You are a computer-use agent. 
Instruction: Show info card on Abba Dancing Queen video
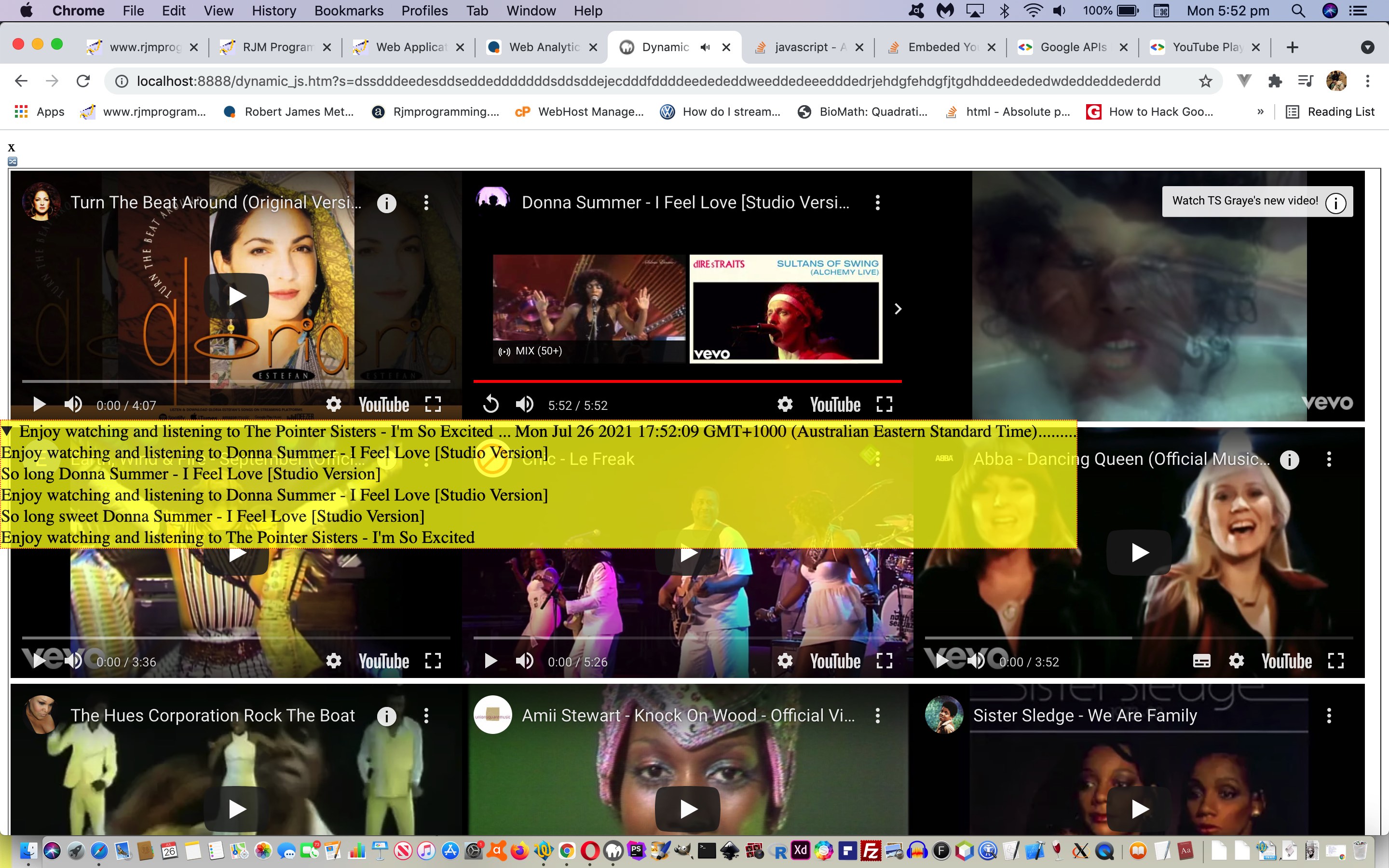pyautogui.click(x=1290, y=459)
